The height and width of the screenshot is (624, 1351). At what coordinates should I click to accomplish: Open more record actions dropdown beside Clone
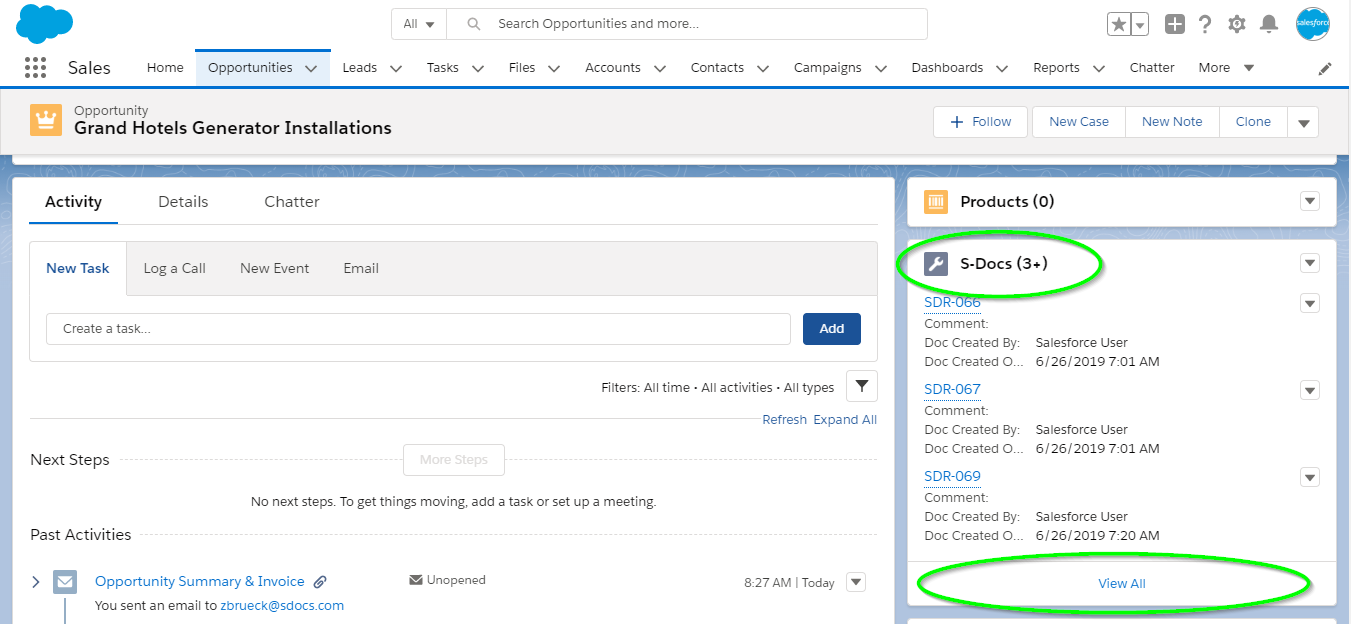(x=1303, y=122)
